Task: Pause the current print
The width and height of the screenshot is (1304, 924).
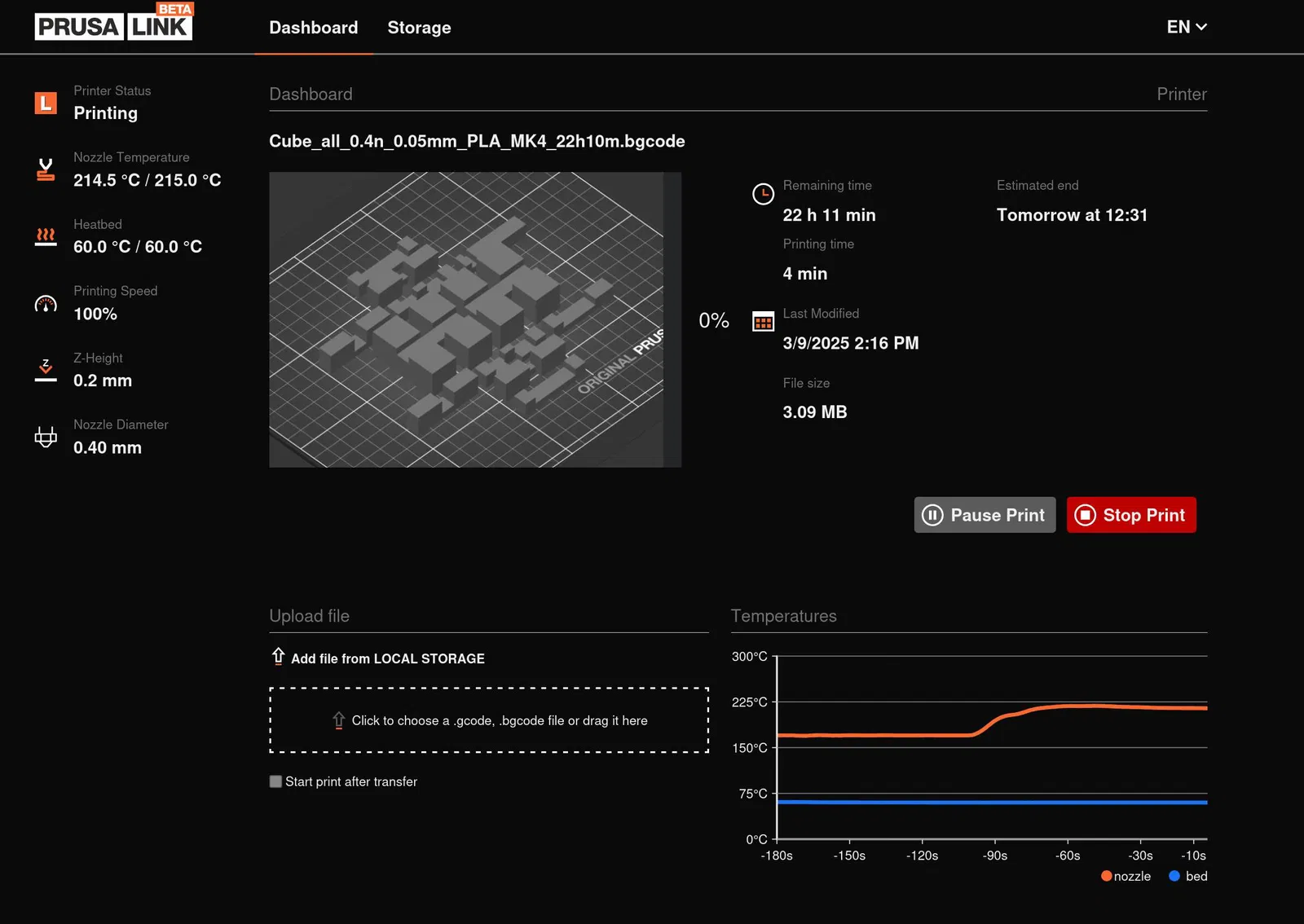Action: (x=985, y=515)
